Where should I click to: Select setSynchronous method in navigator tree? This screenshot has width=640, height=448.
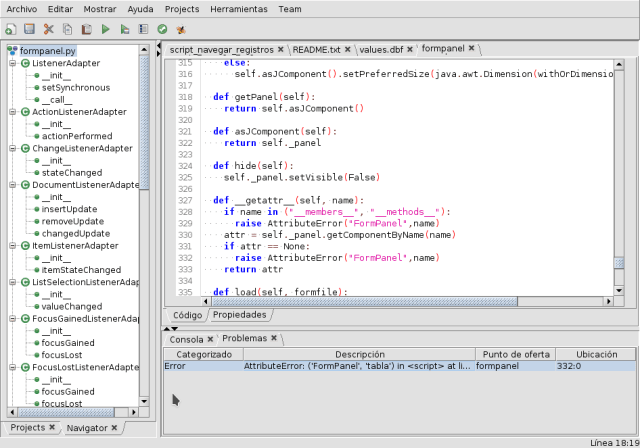(76, 88)
